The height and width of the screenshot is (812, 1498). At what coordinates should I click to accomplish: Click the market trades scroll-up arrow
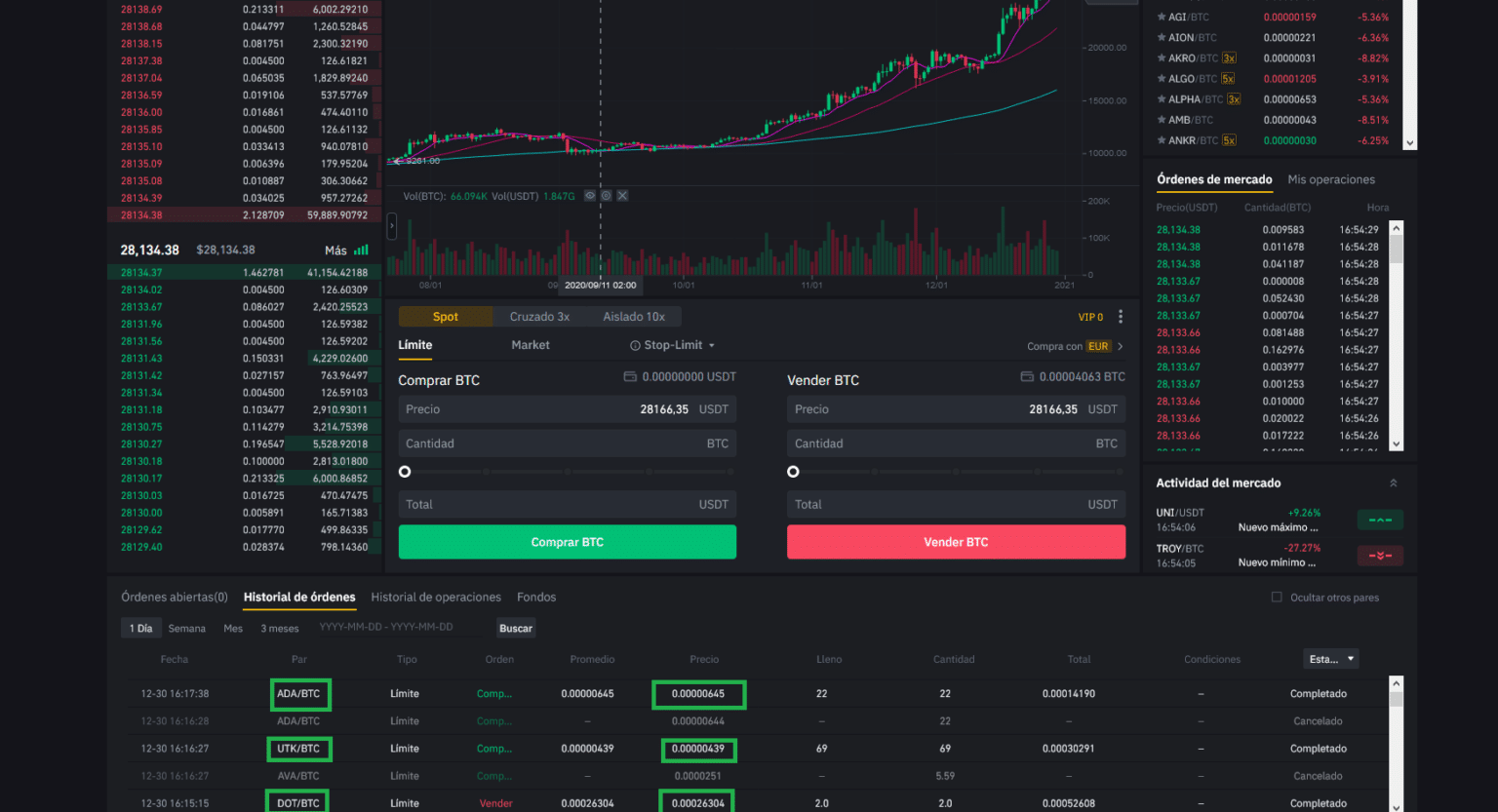pyautogui.click(x=1396, y=228)
